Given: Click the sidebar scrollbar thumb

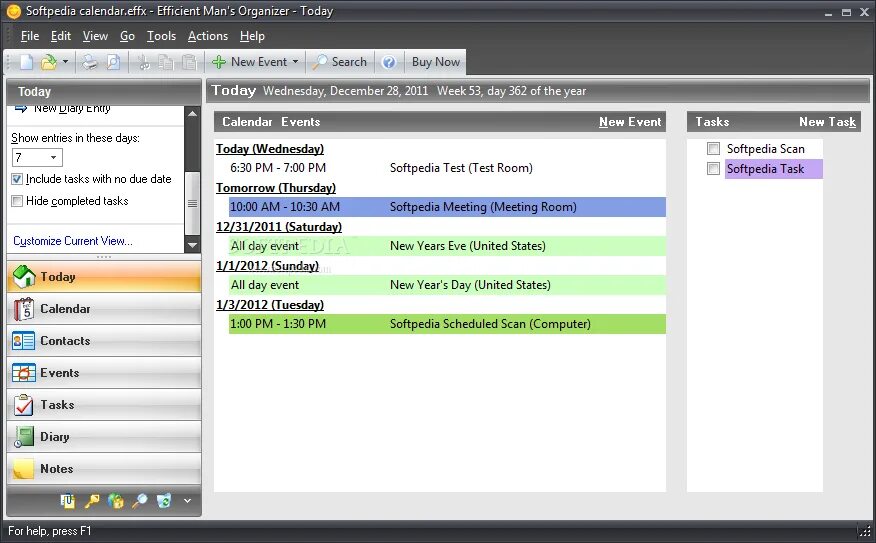Looking at the screenshot, I should pos(192,203).
